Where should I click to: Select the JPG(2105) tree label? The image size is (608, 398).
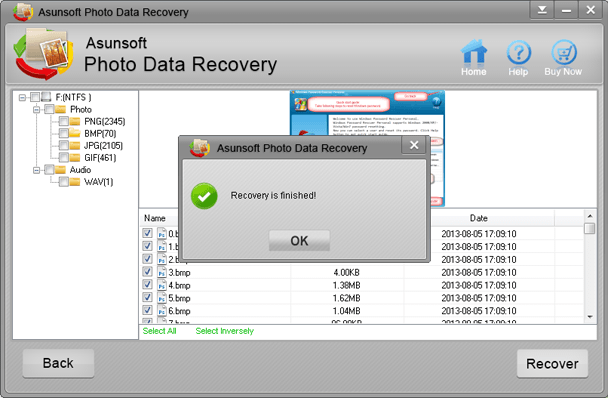click(x=104, y=146)
